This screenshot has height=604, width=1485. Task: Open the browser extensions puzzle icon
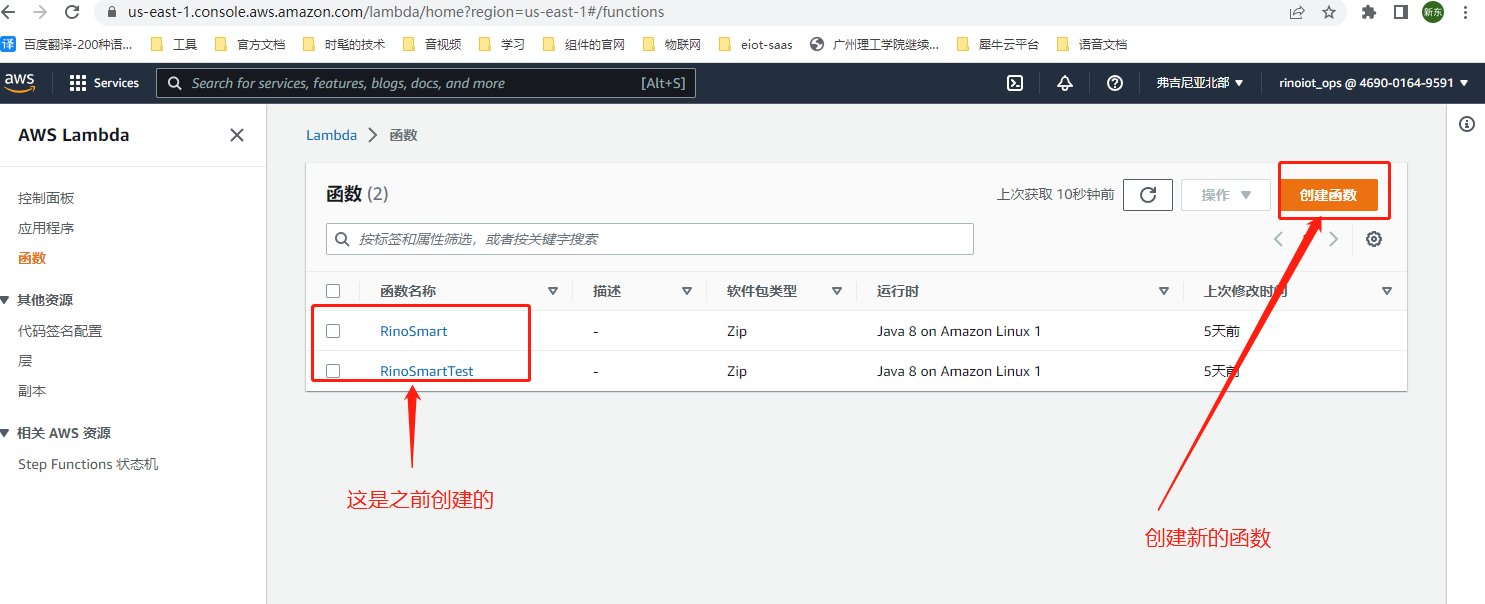tap(1369, 12)
